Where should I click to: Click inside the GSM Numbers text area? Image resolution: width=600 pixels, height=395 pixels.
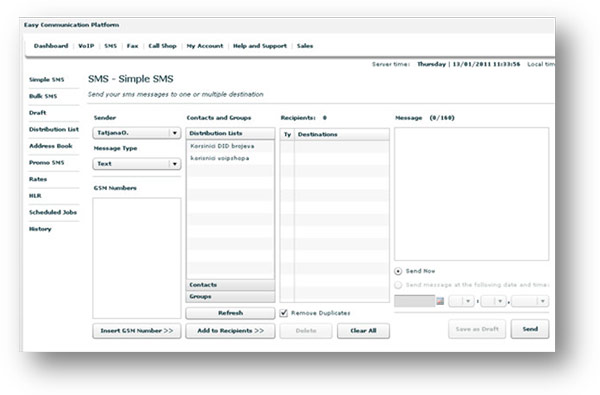(x=137, y=258)
